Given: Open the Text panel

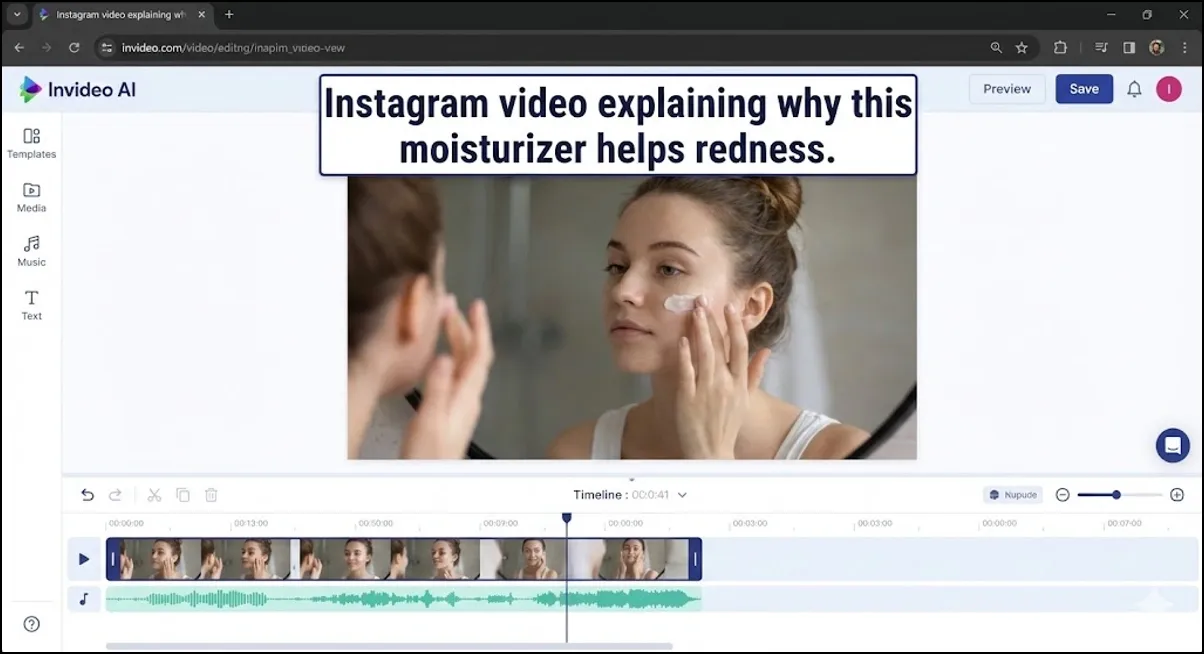Looking at the screenshot, I should pyautogui.click(x=31, y=306).
